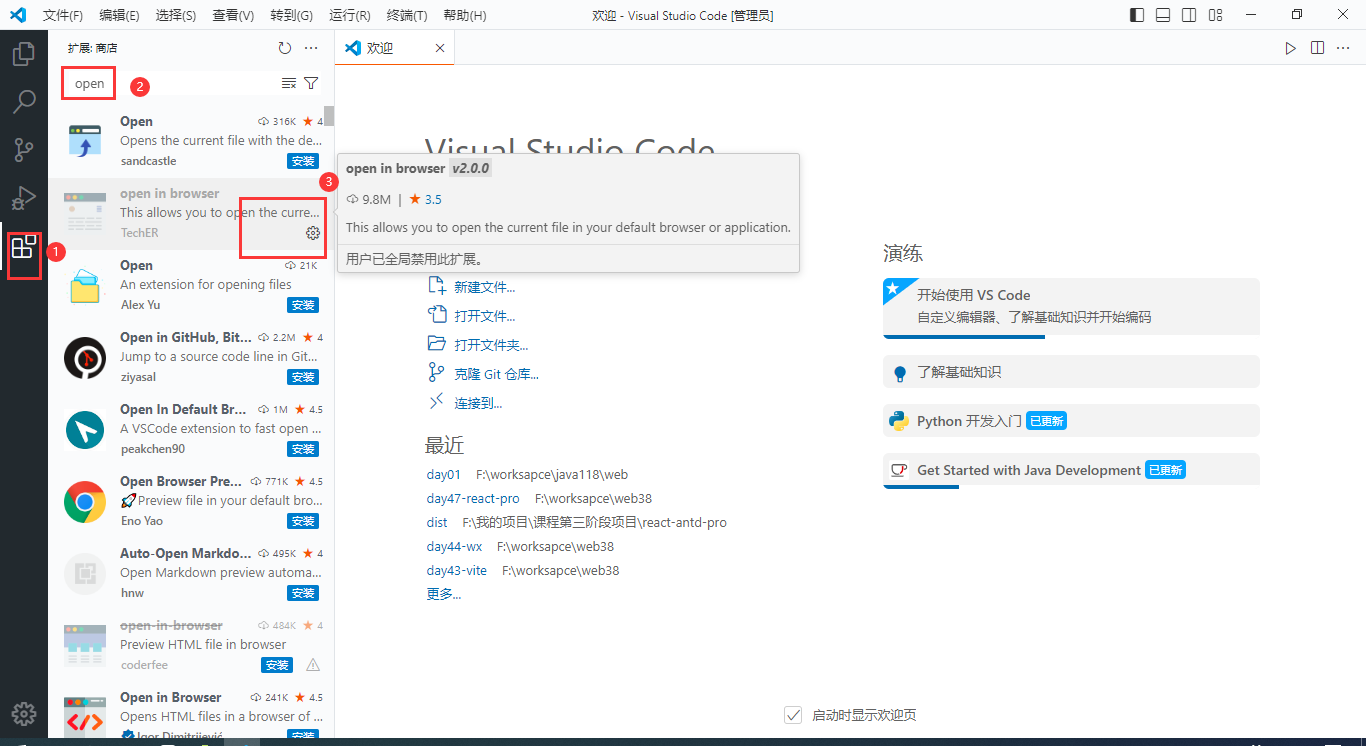Viewport: 1366px width, 746px height.
Task: Open the 了解基础知识 walkthrough
Action: [x=1071, y=372]
